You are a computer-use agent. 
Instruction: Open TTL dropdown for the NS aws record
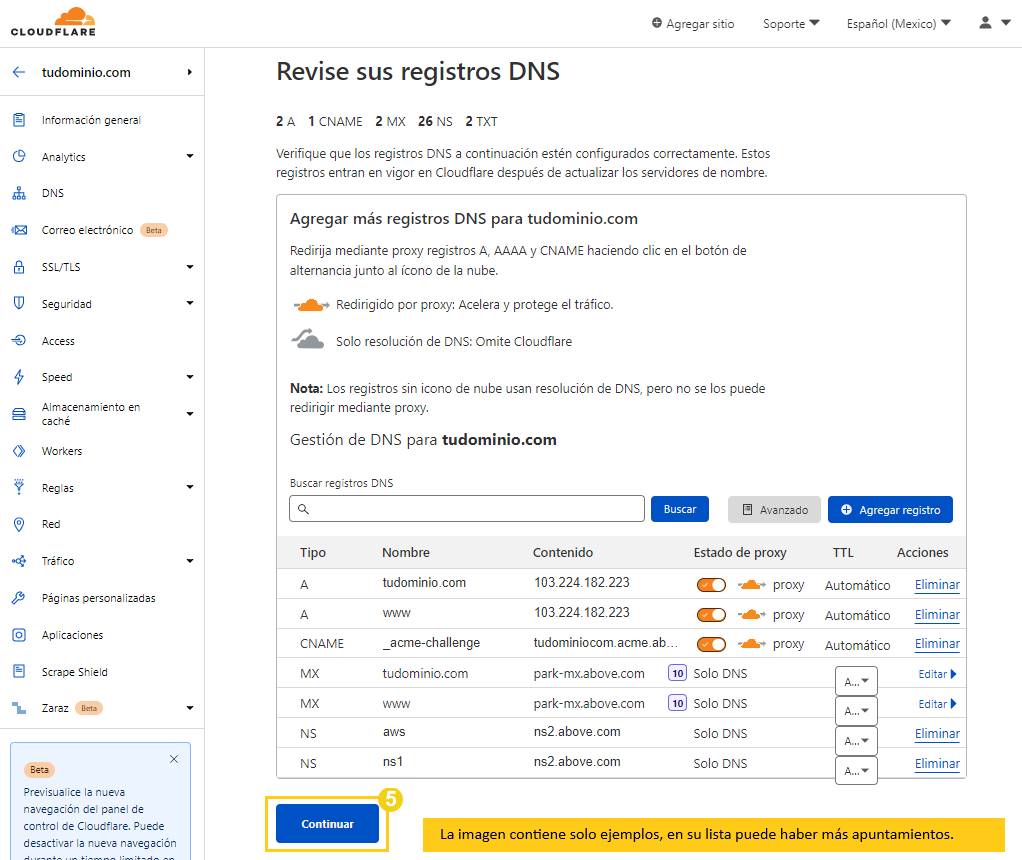(x=856, y=741)
